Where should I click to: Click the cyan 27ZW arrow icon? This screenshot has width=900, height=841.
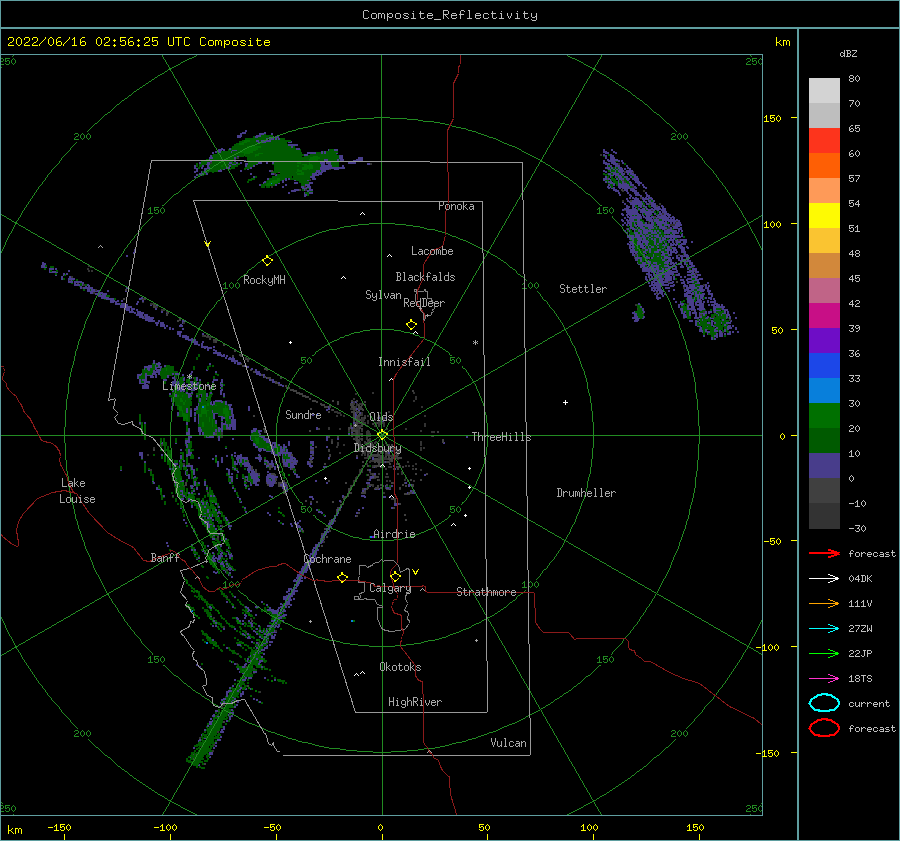pos(824,629)
